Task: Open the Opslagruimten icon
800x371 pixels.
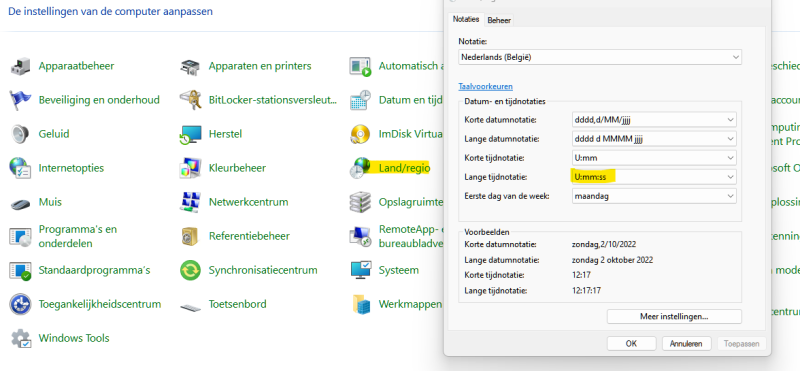Action: click(x=360, y=202)
